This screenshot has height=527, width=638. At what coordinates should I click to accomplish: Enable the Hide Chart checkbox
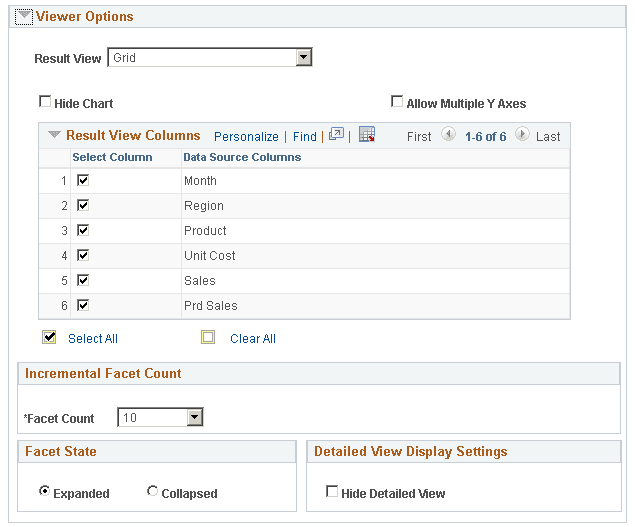[45, 102]
